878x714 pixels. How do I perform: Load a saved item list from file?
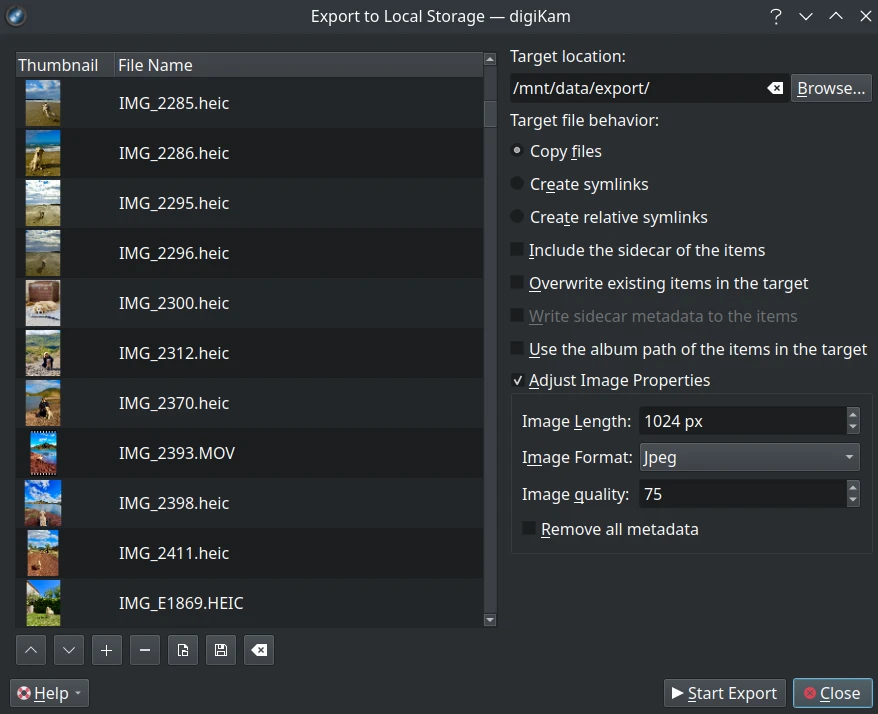(182, 650)
